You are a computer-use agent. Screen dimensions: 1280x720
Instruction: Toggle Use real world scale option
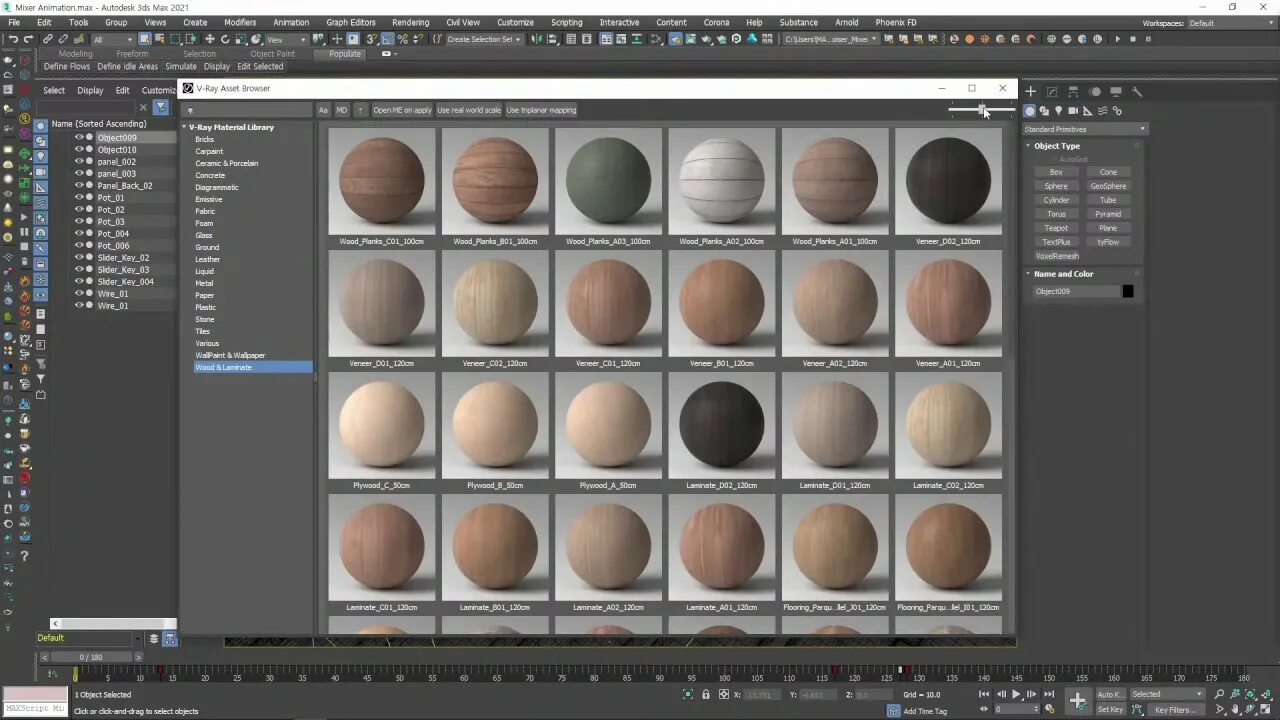[x=469, y=110]
